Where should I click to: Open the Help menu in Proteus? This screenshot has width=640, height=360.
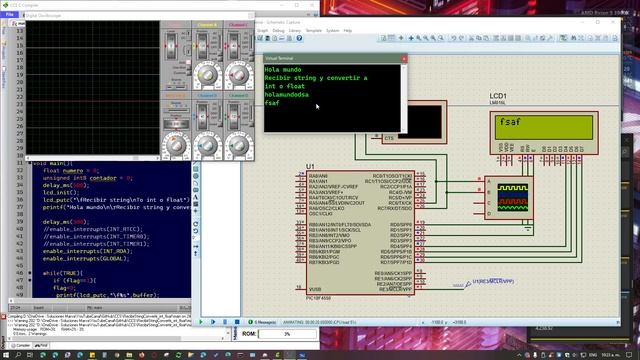[348, 31]
